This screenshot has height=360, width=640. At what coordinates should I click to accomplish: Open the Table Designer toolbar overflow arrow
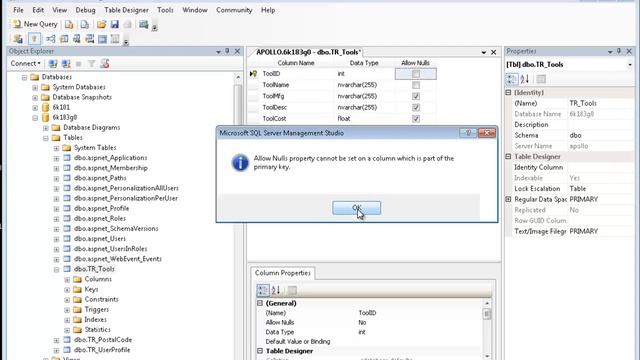126,42
